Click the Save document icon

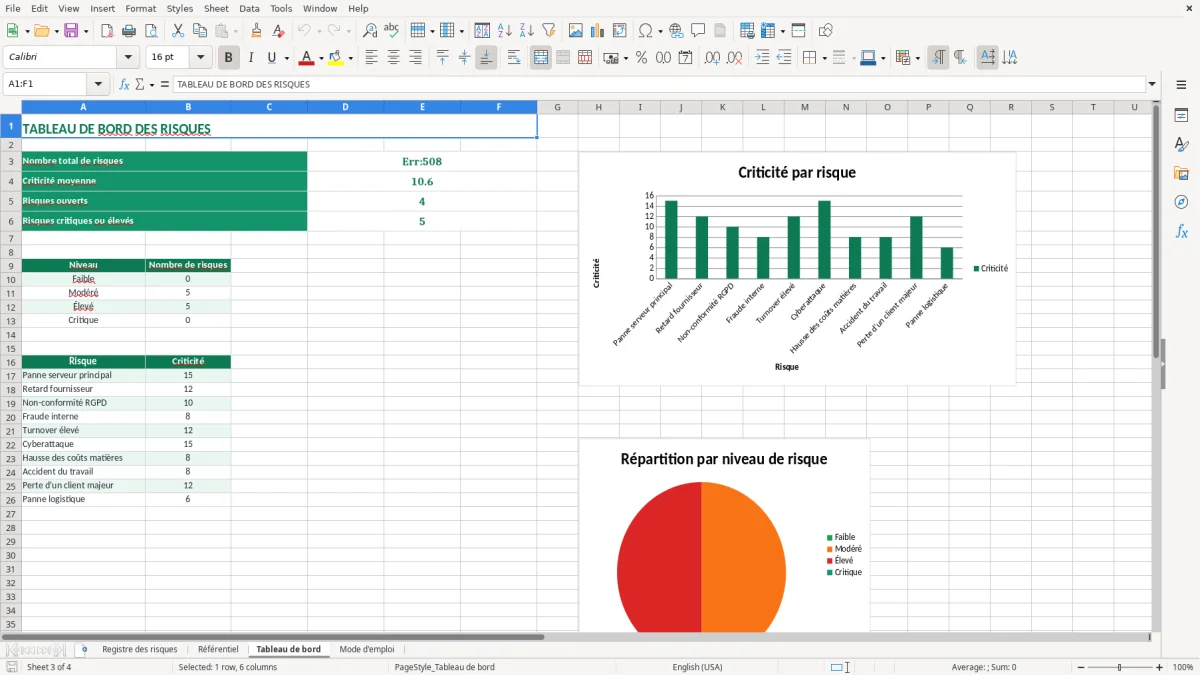[71, 31]
